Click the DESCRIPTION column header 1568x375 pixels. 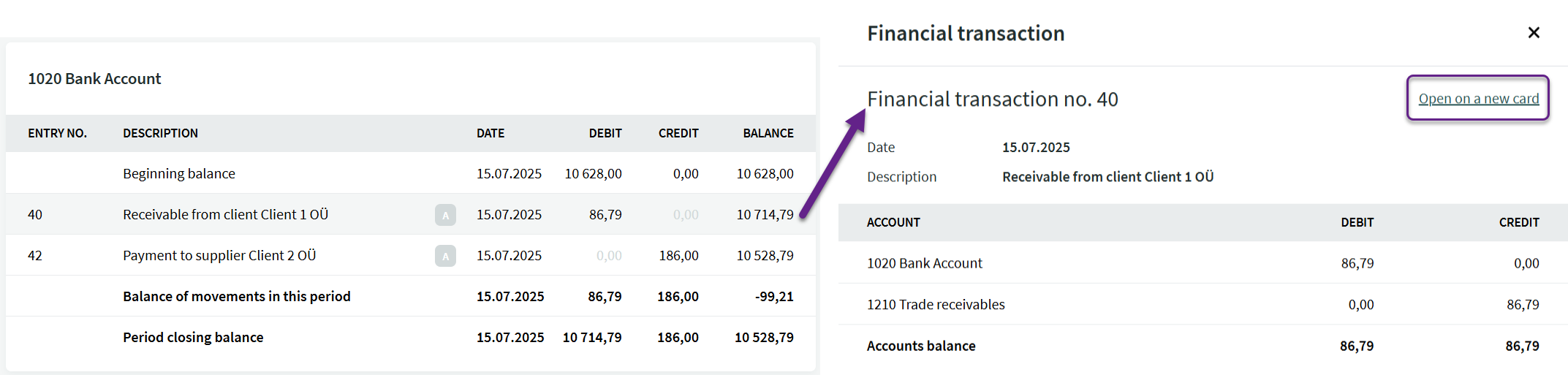click(x=160, y=133)
